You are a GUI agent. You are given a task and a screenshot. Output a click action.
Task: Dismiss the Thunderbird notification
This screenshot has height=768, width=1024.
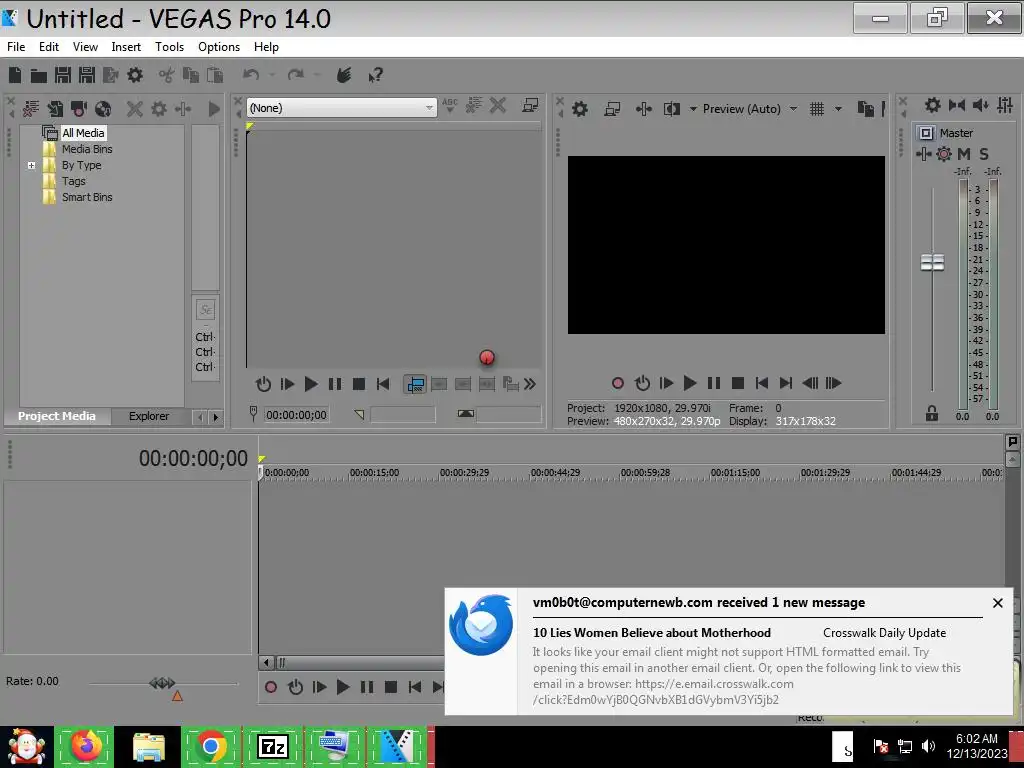pyautogui.click(x=998, y=603)
